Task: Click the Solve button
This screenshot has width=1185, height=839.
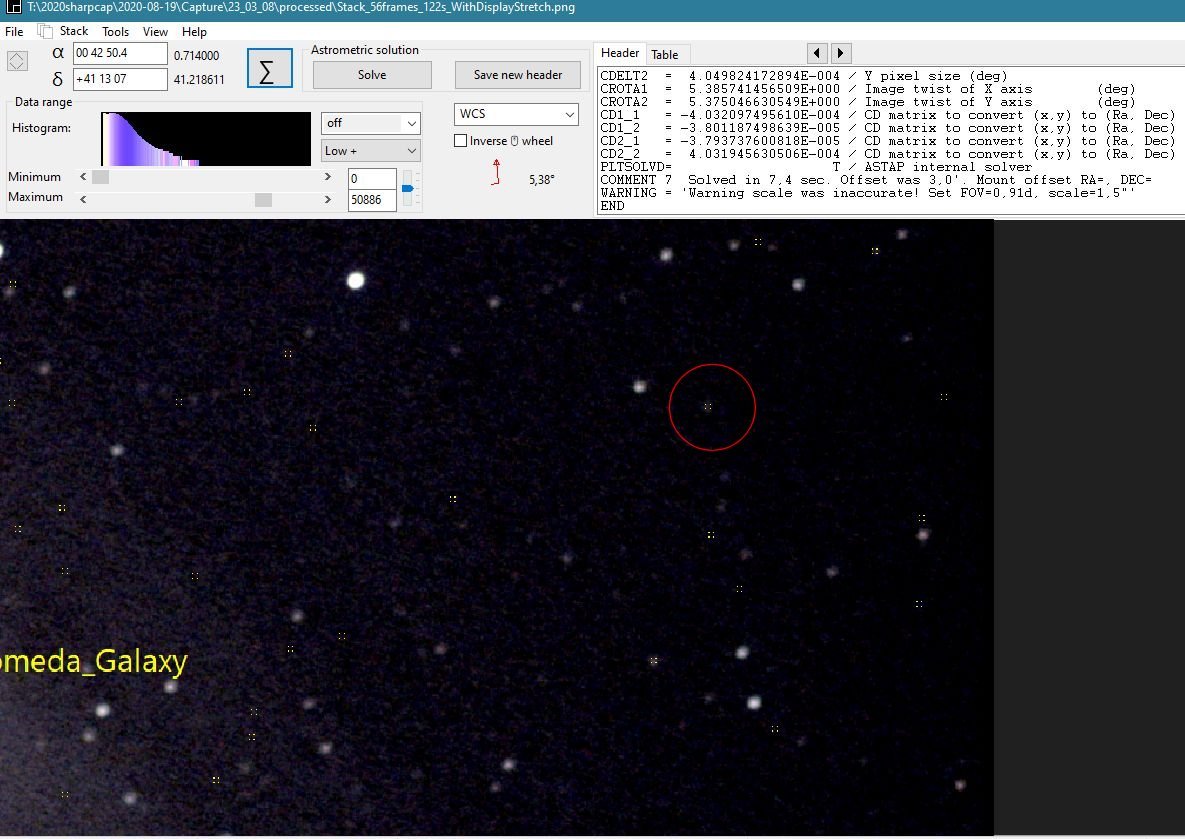Action: [x=372, y=75]
